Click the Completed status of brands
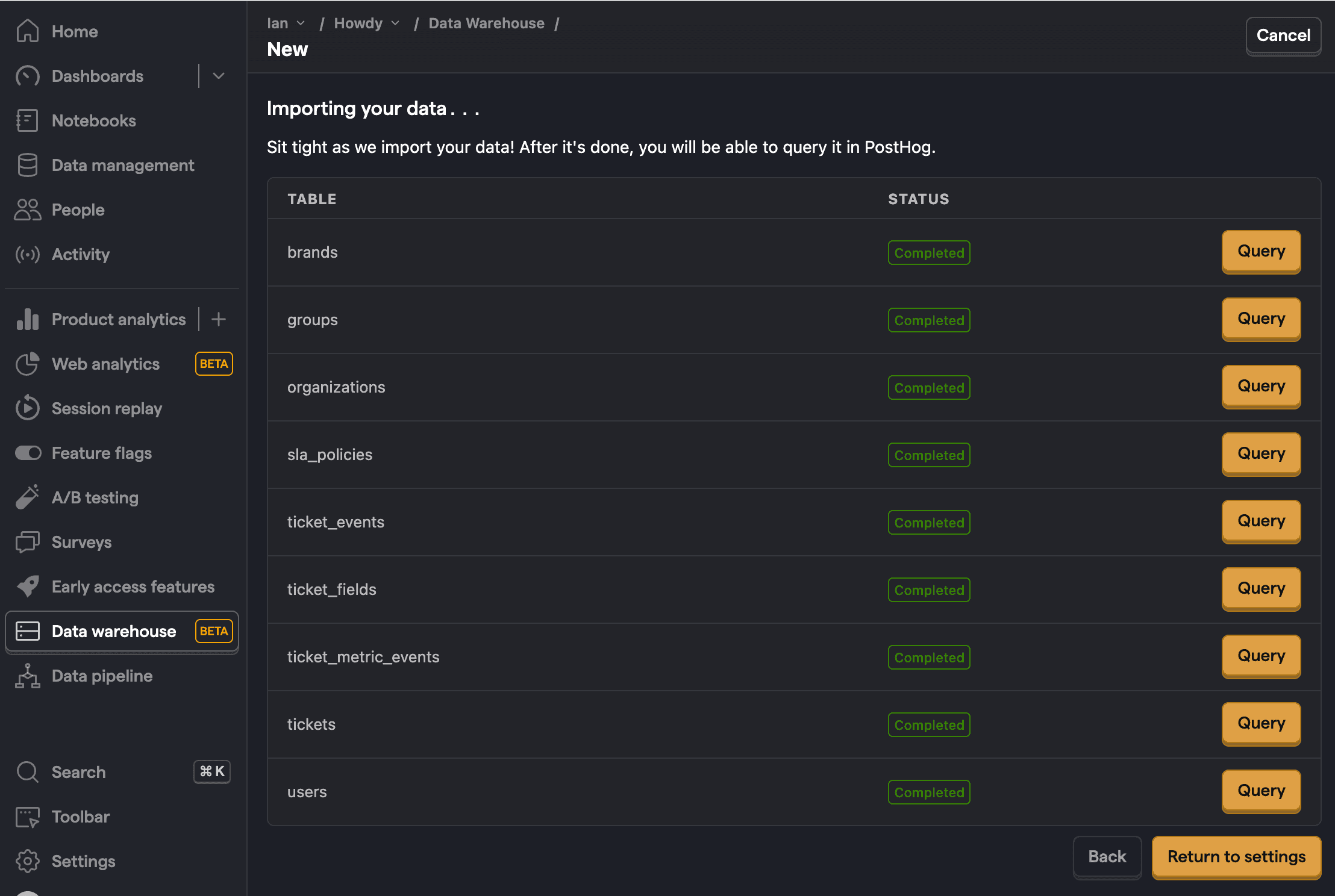This screenshot has width=1335, height=896. click(929, 253)
